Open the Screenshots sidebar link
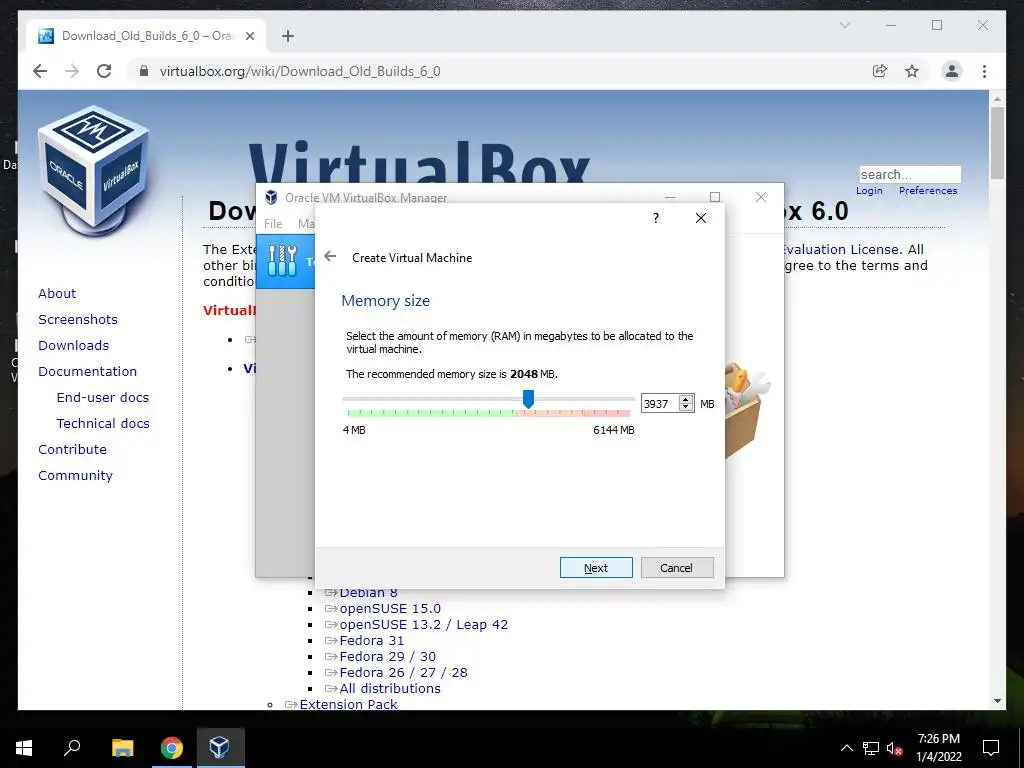1024x768 pixels. pos(78,319)
